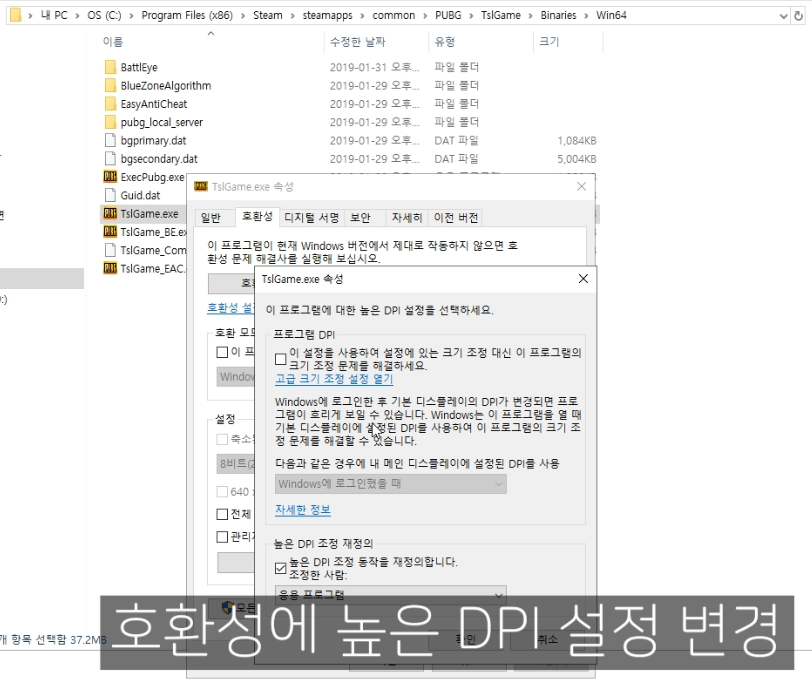Select the EasyAntiCheat folder icon
812x681 pixels.
[110, 104]
